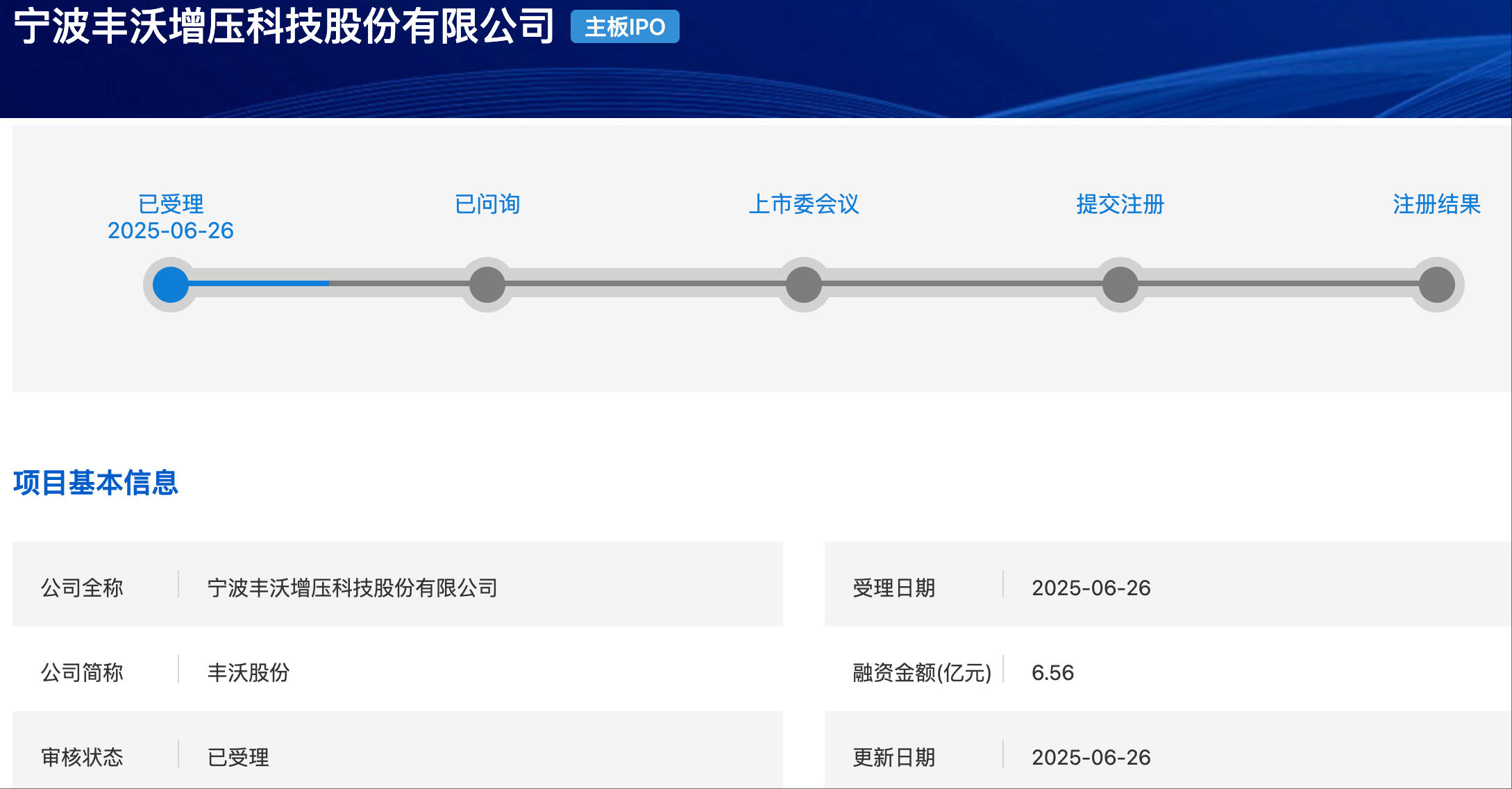Click the blue progress bar segment
1512x789 pixels.
(258, 283)
